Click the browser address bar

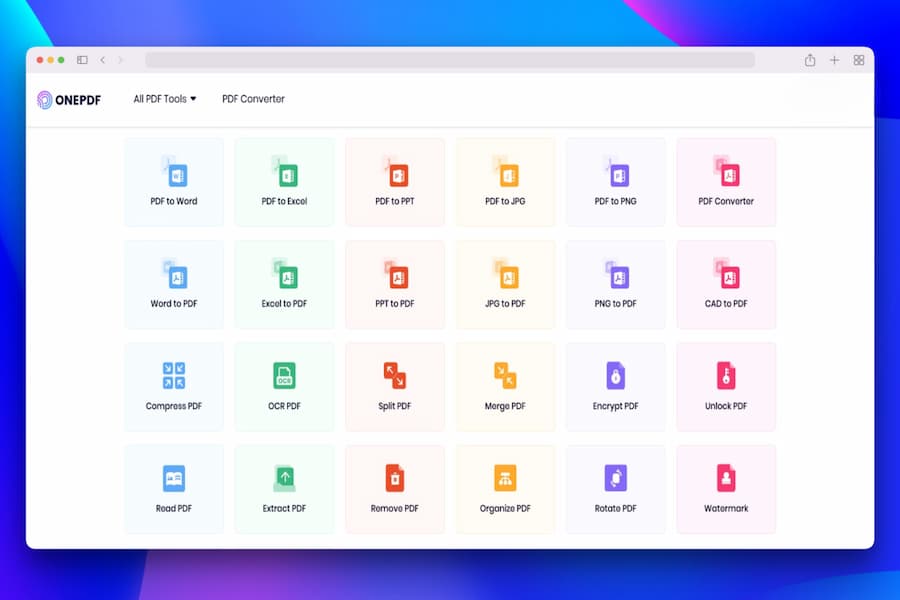(450, 60)
